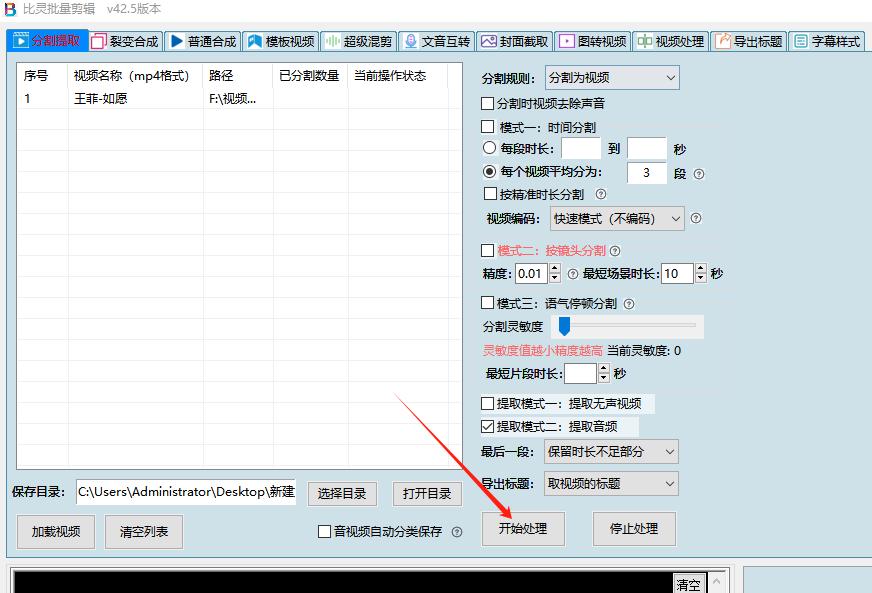Switch to the 字幕样式 tab
The height and width of the screenshot is (593, 872).
(830, 41)
